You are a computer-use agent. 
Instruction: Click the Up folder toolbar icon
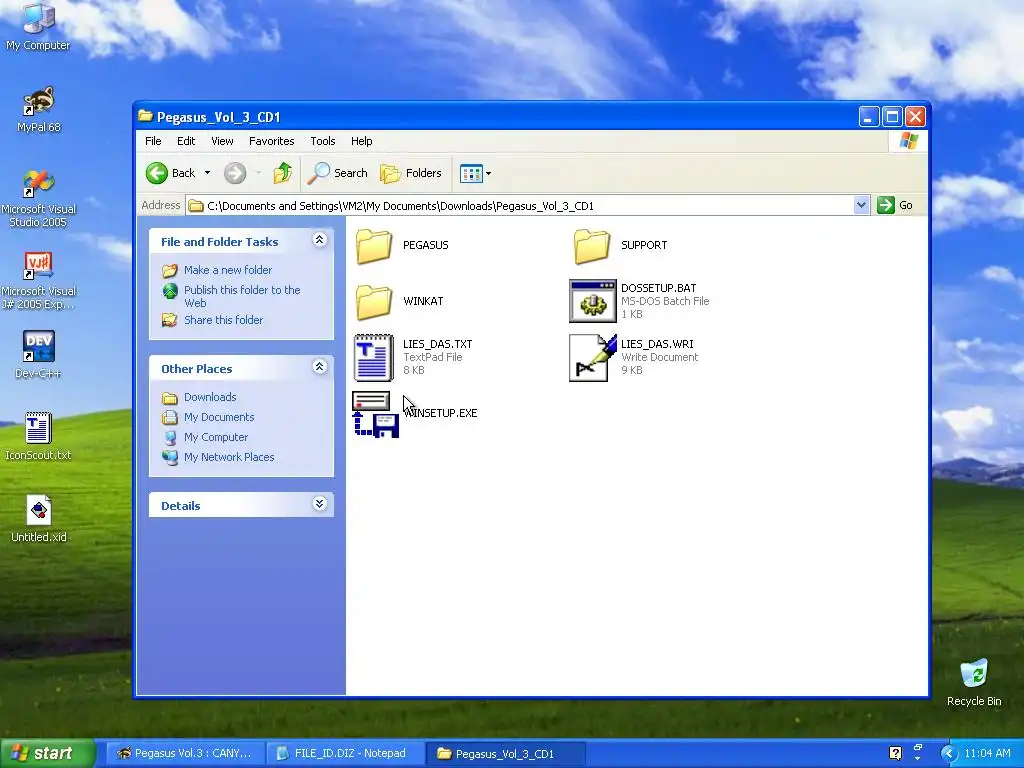[282, 173]
